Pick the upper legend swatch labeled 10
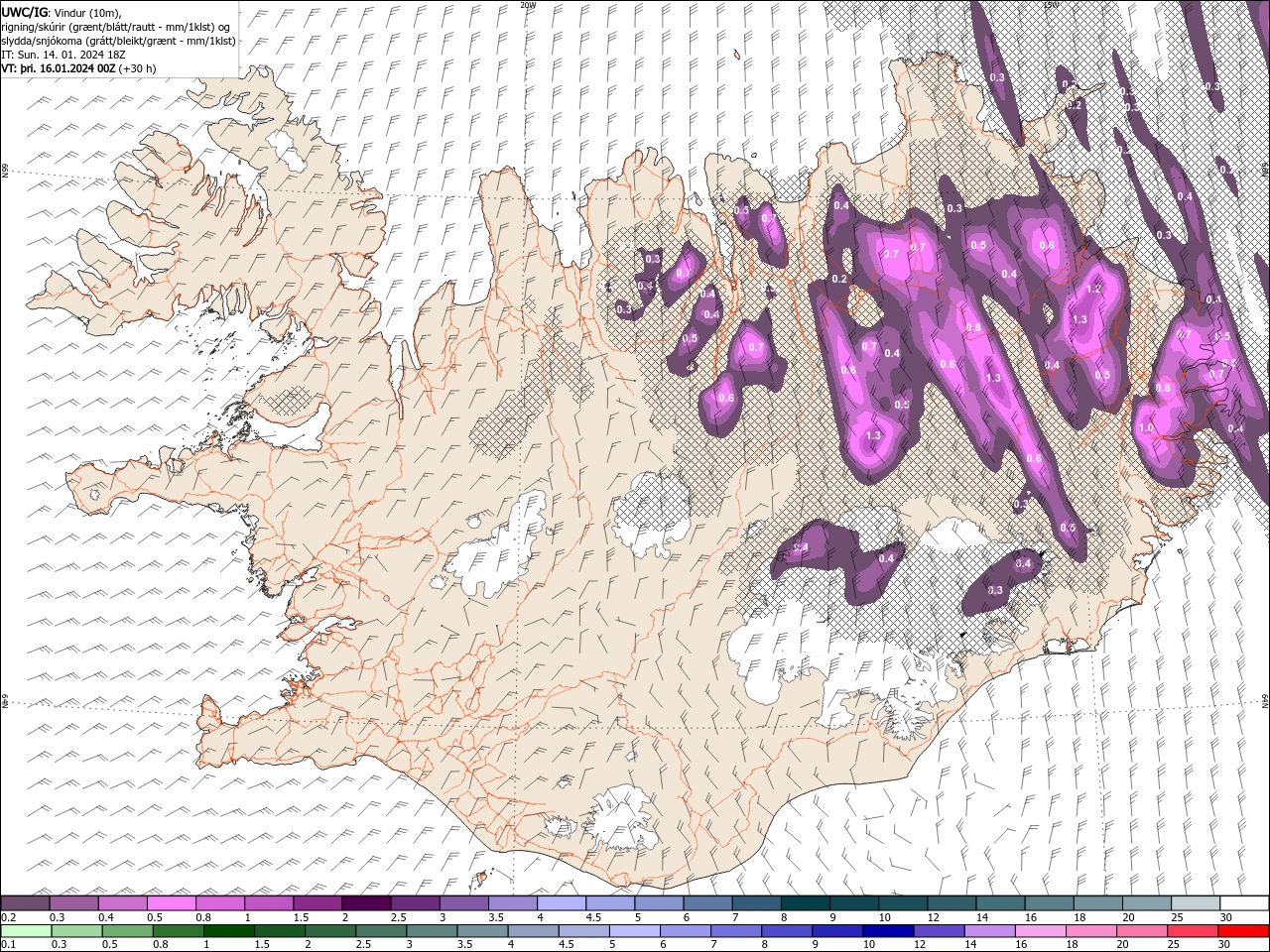The height and width of the screenshot is (952, 1270). click(904, 903)
